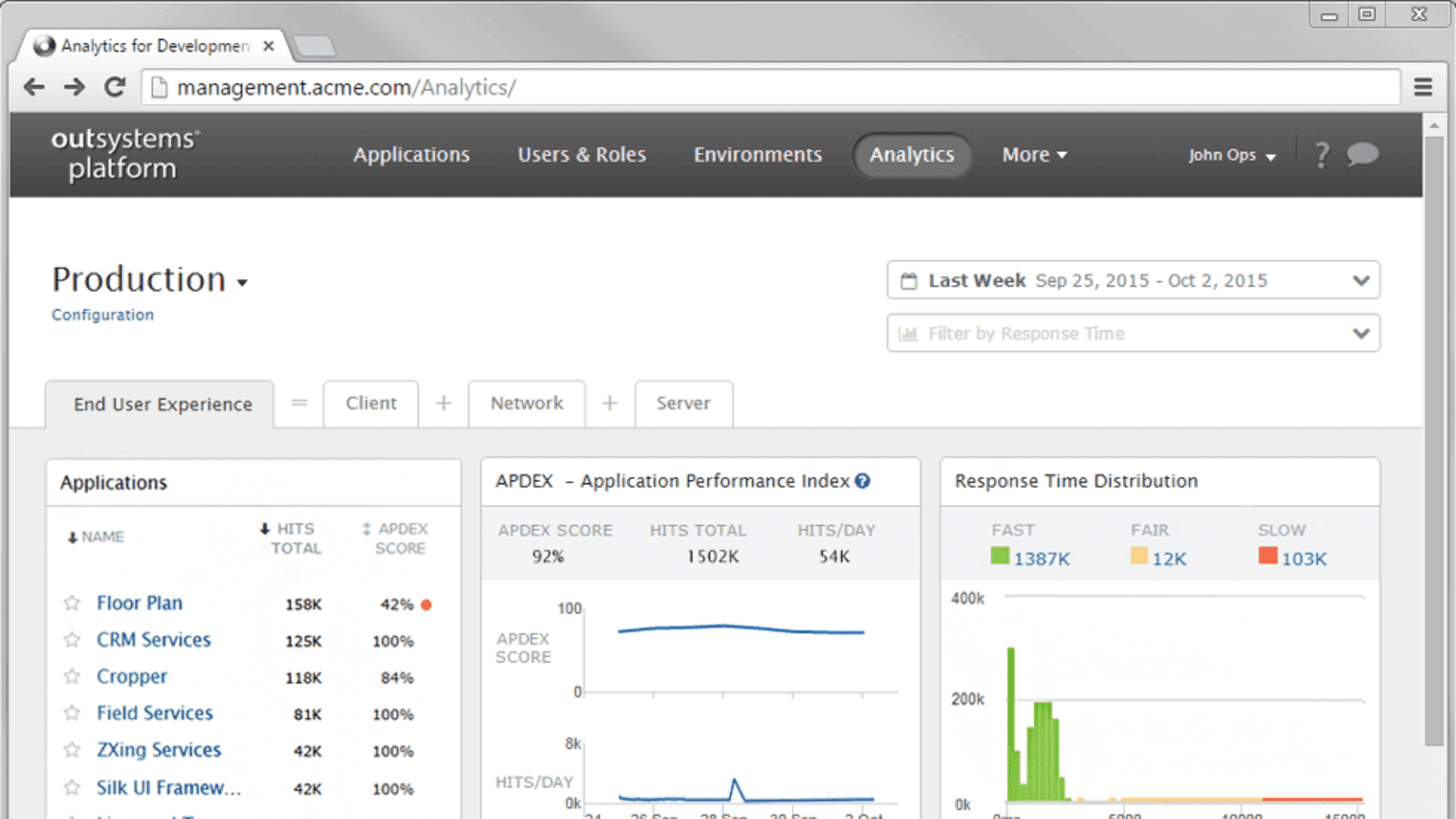The width and height of the screenshot is (1456, 819).
Task: Click the APDEX info help icon
Action: pyautogui.click(x=863, y=480)
